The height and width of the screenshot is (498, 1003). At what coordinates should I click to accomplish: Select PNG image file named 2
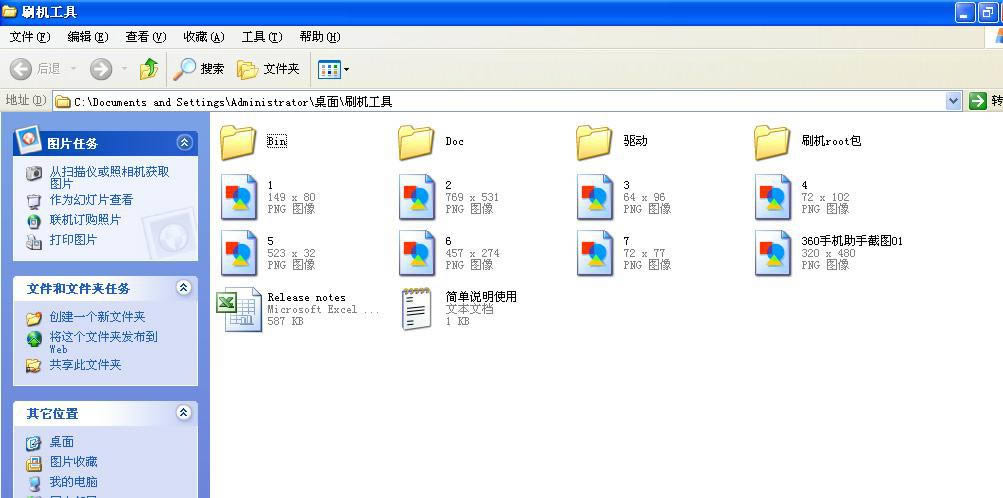coord(416,197)
